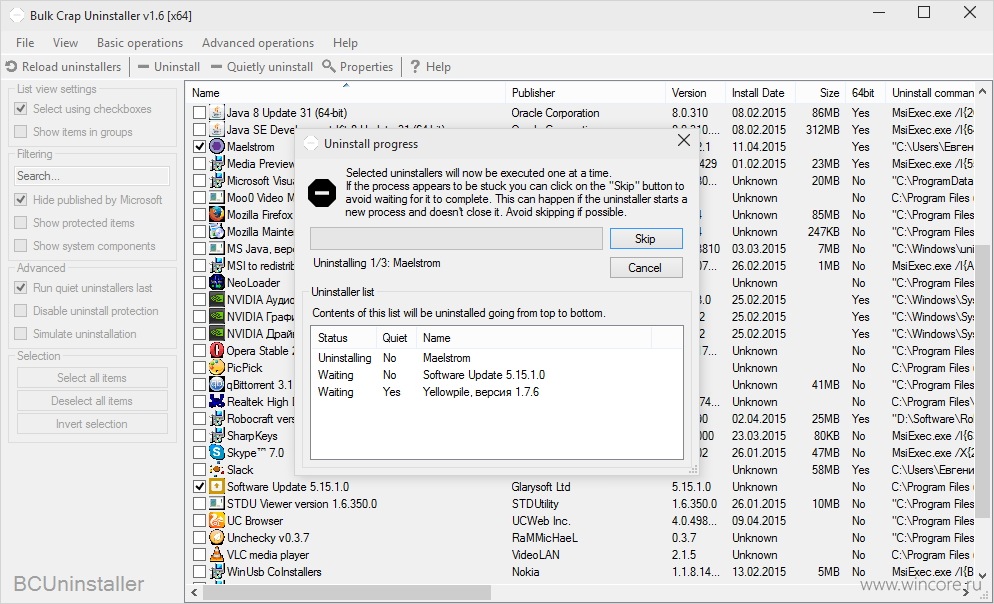The height and width of the screenshot is (604, 994).
Task: Open the Help menu in menu bar
Action: pos(345,42)
